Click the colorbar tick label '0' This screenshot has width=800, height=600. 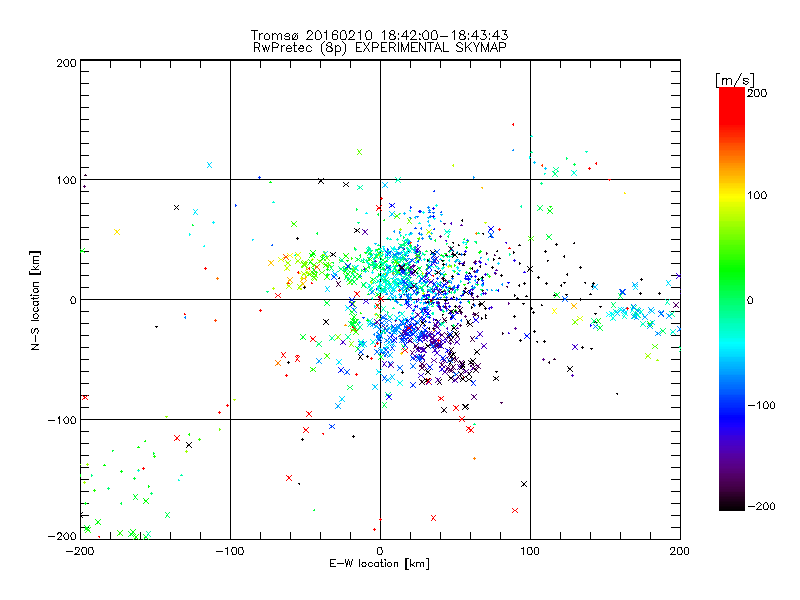pos(750,300)
